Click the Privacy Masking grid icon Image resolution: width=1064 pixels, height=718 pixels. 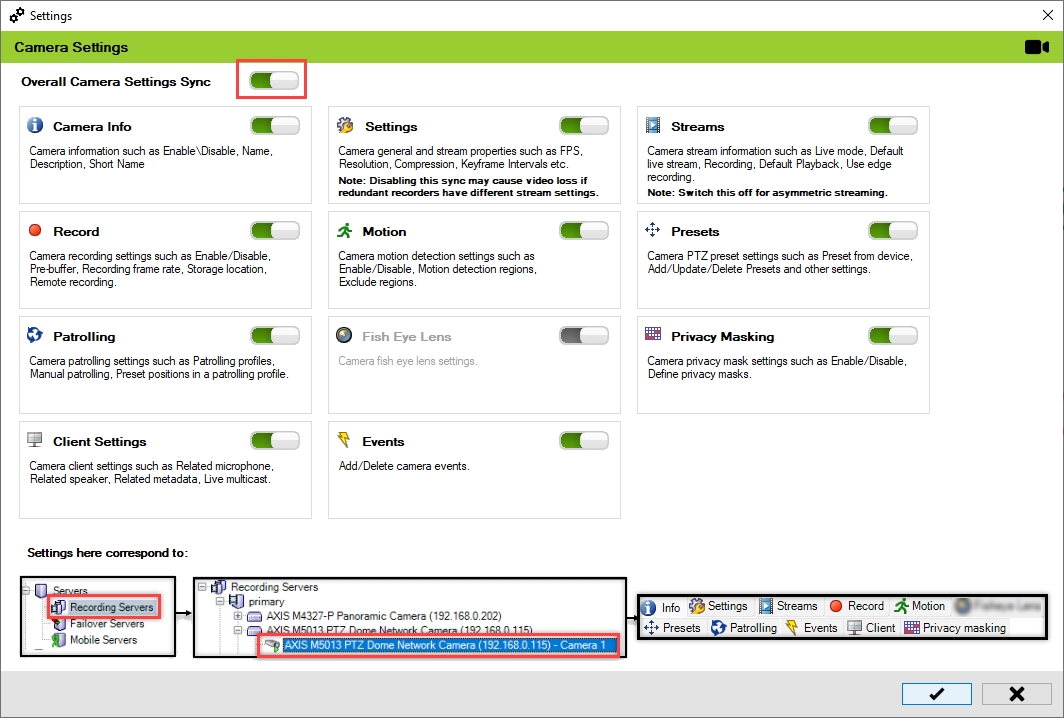tap(653, 336)
